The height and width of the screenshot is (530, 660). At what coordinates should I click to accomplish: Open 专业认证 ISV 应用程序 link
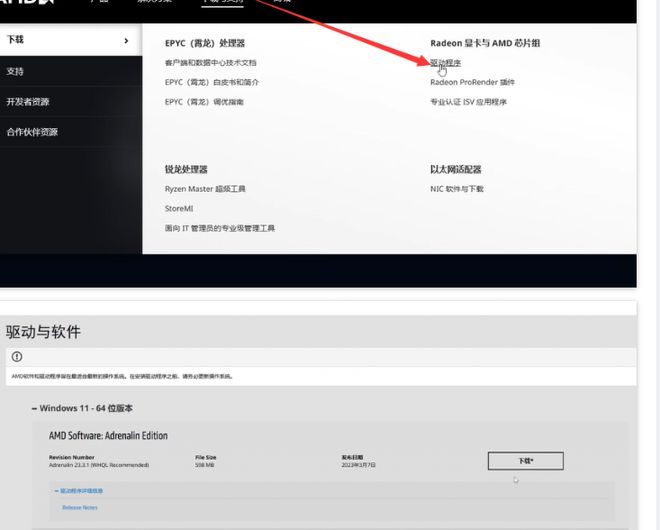[x=468, y=102]
